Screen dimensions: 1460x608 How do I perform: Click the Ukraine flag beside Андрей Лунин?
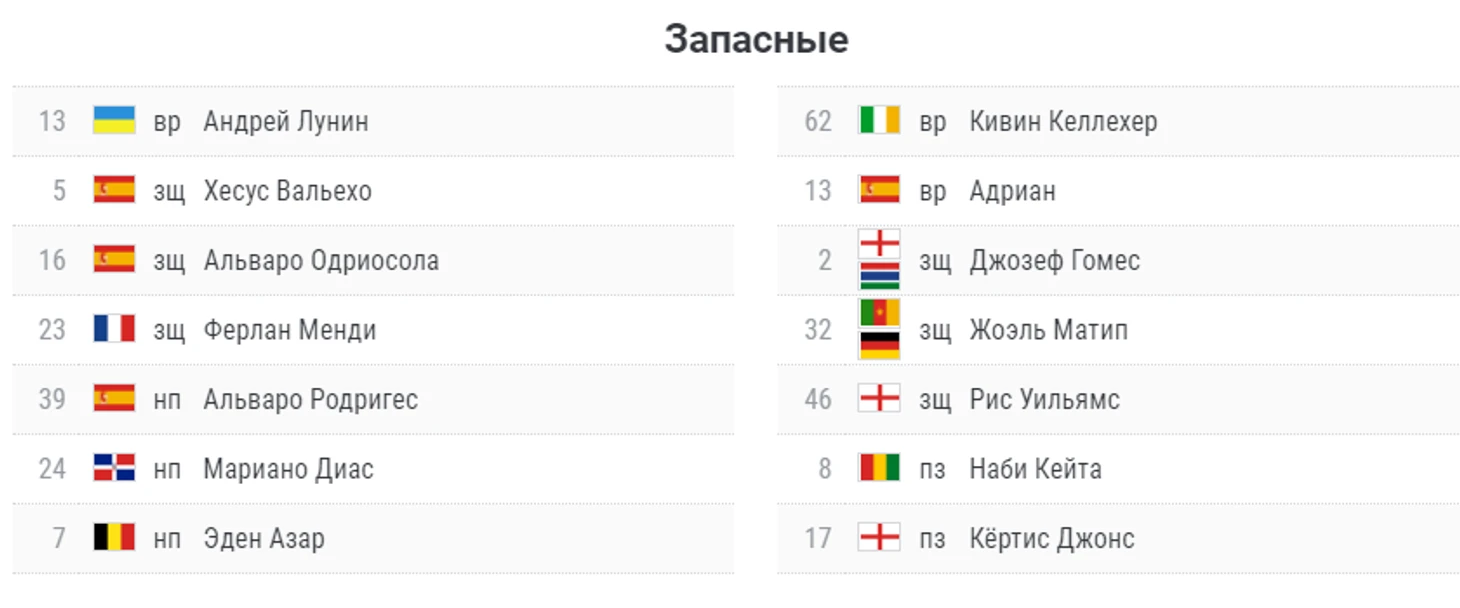click(x=114, y=121)
